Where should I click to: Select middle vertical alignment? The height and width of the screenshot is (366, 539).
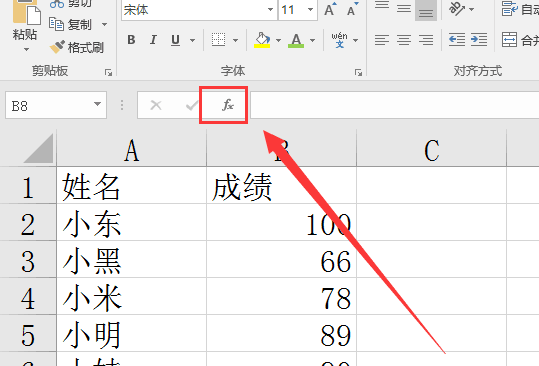coord(404,9)
